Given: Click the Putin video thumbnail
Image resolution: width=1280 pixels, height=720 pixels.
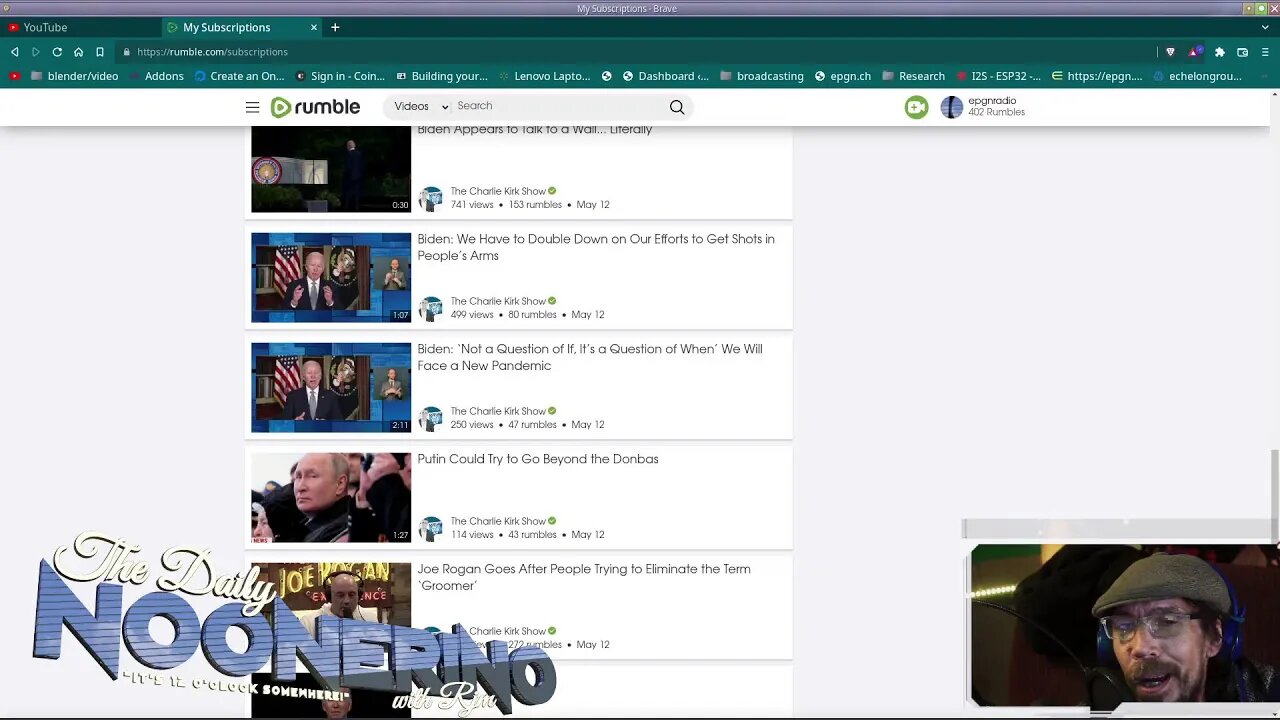Looking at the screenshot, I should tap(331, 497).
